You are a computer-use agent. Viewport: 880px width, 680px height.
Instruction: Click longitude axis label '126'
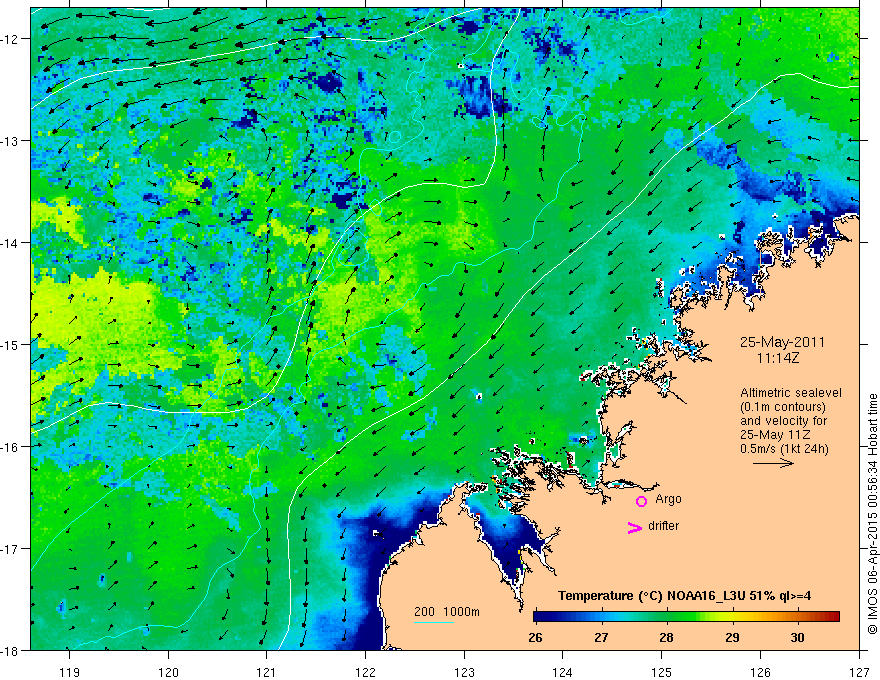tap(760, 672)
